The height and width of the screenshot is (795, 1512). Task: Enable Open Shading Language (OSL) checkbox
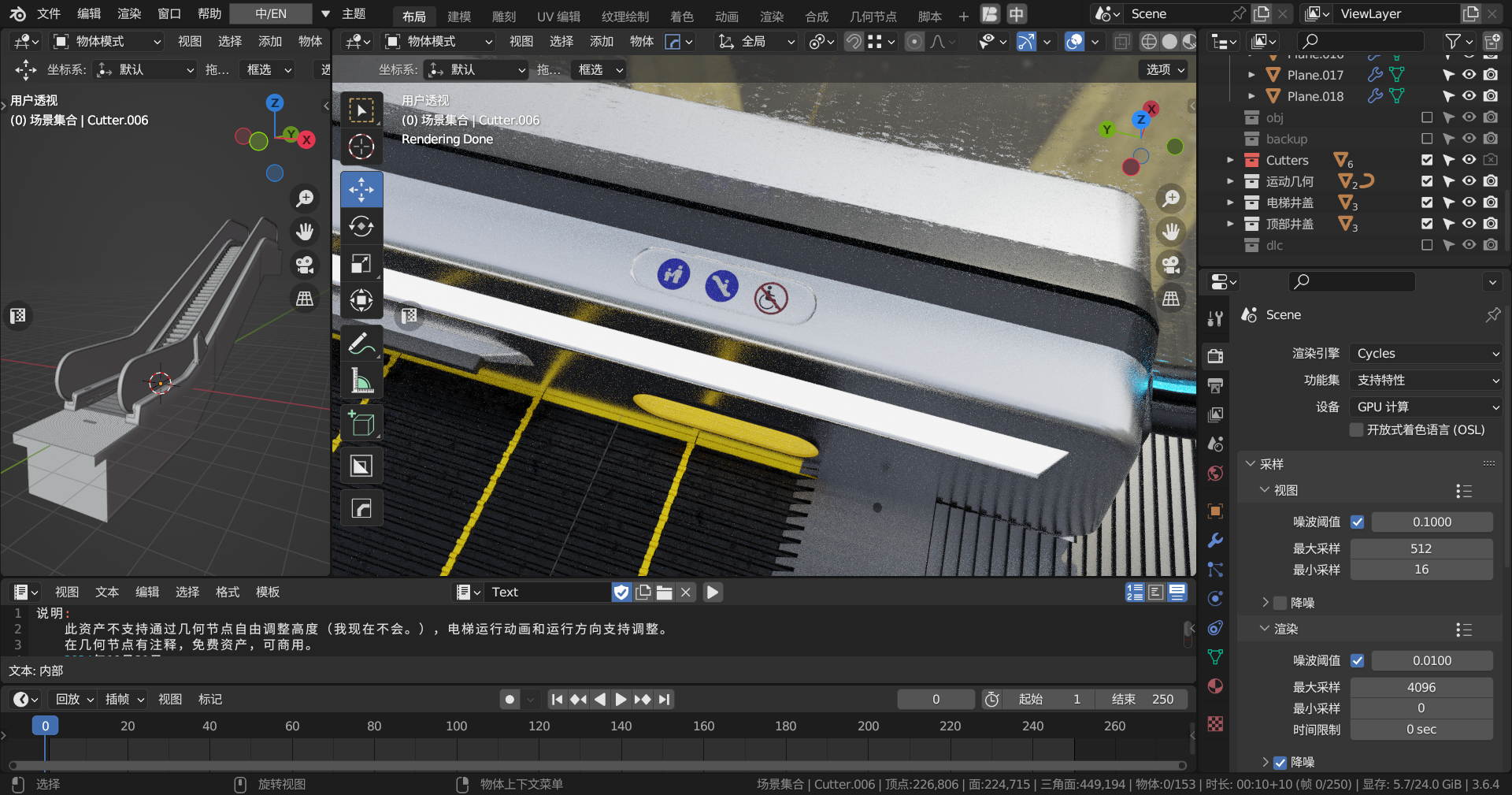click(x=1356, y=429)
